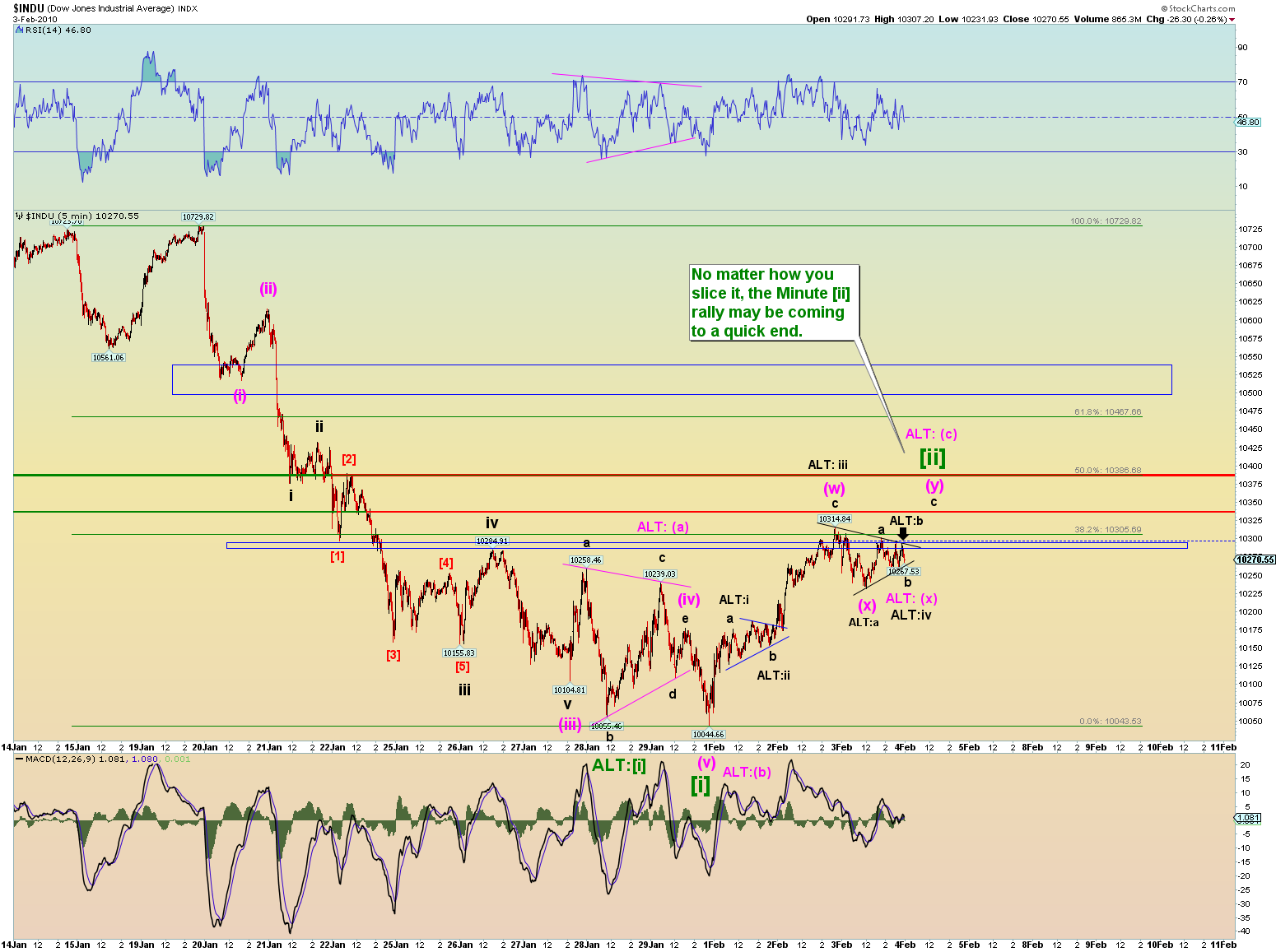Click the 10267.53 price label

click(903, 572)
